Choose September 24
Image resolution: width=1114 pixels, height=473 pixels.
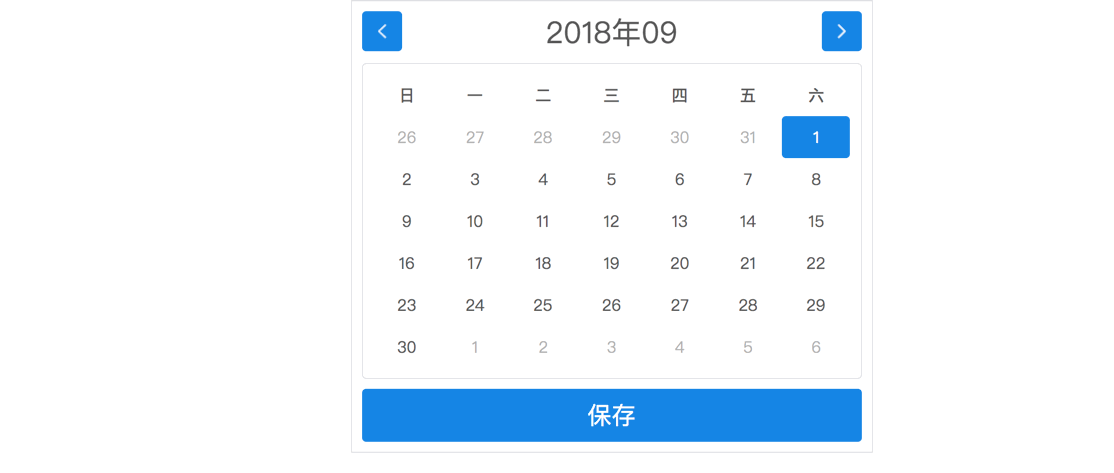coord(475,305)
